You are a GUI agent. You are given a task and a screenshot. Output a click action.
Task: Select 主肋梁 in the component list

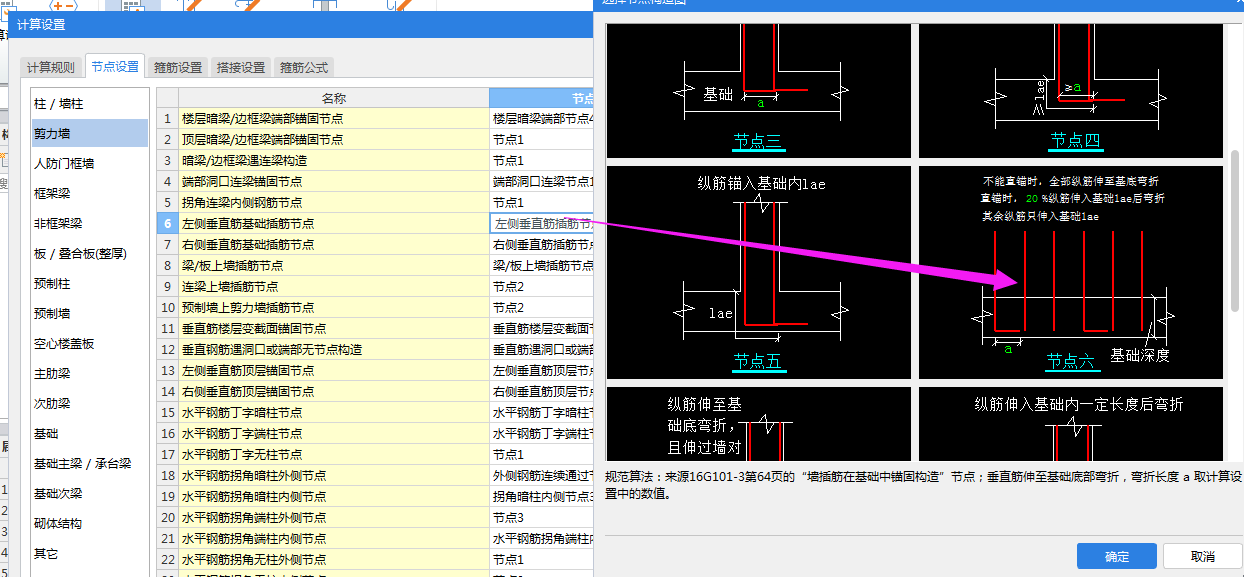(x=90, y=373)
